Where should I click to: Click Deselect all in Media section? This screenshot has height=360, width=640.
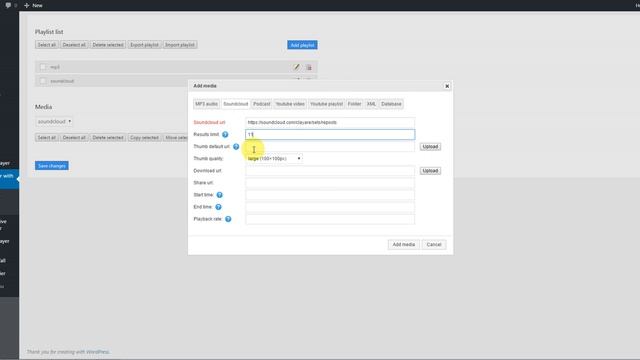coord(74,138)
